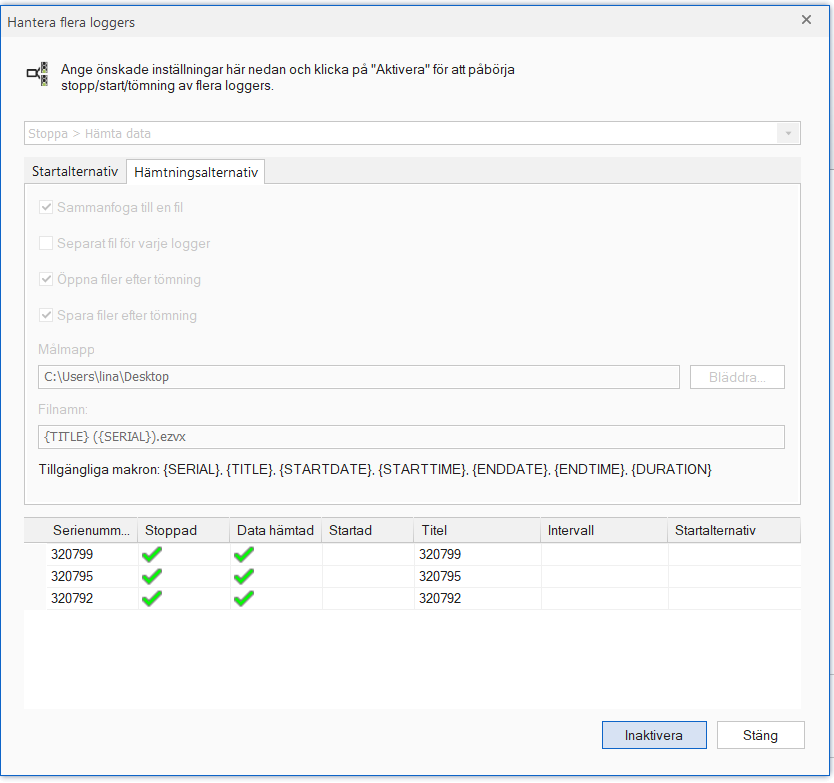
Task: Click Stoppad checkmark for logger 320799
Action: [152, 554]
